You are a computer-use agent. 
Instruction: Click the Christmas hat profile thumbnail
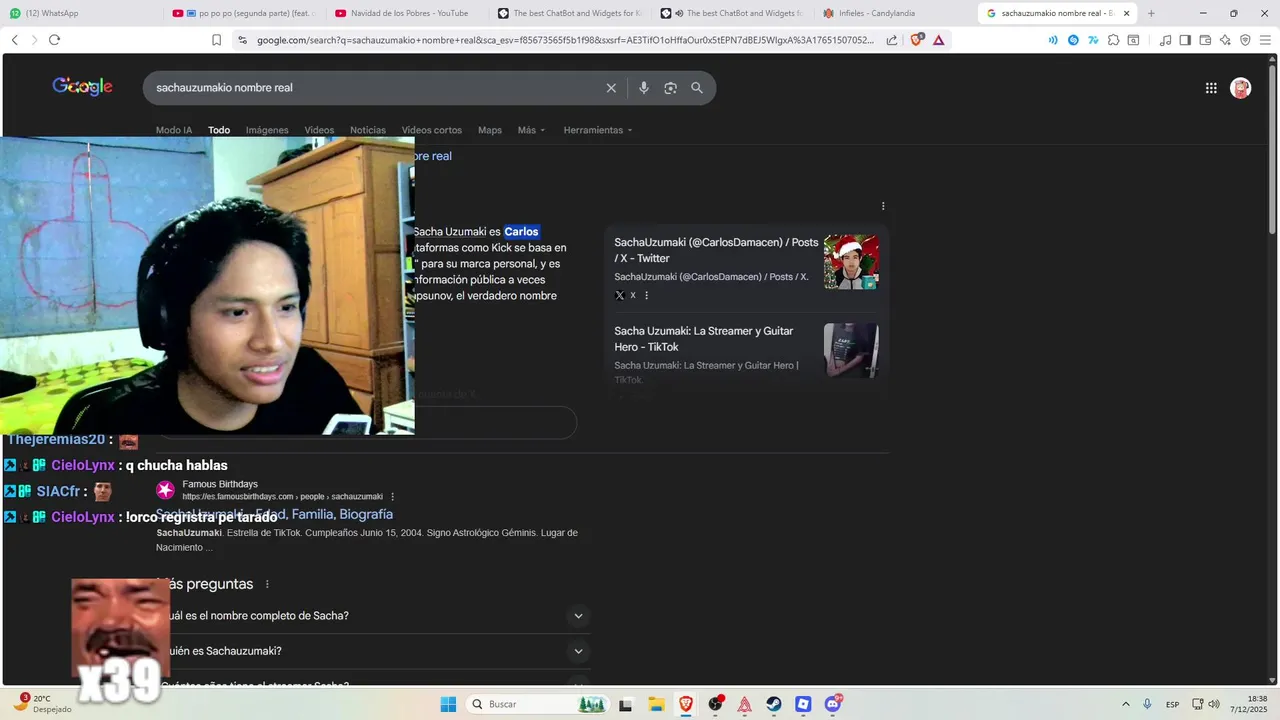click(851, 262)
